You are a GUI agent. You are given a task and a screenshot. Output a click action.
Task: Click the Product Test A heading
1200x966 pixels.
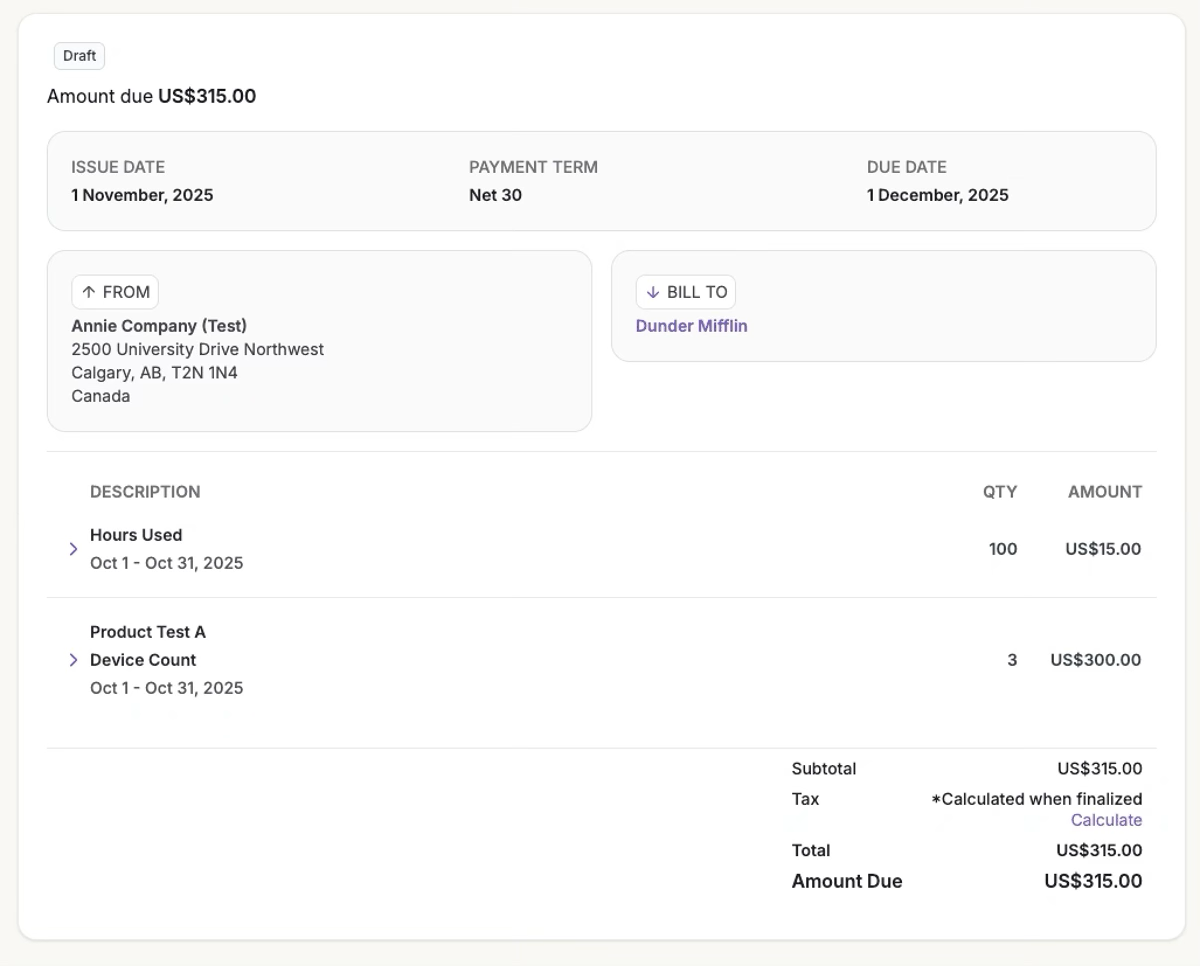[x=148, y=632]
